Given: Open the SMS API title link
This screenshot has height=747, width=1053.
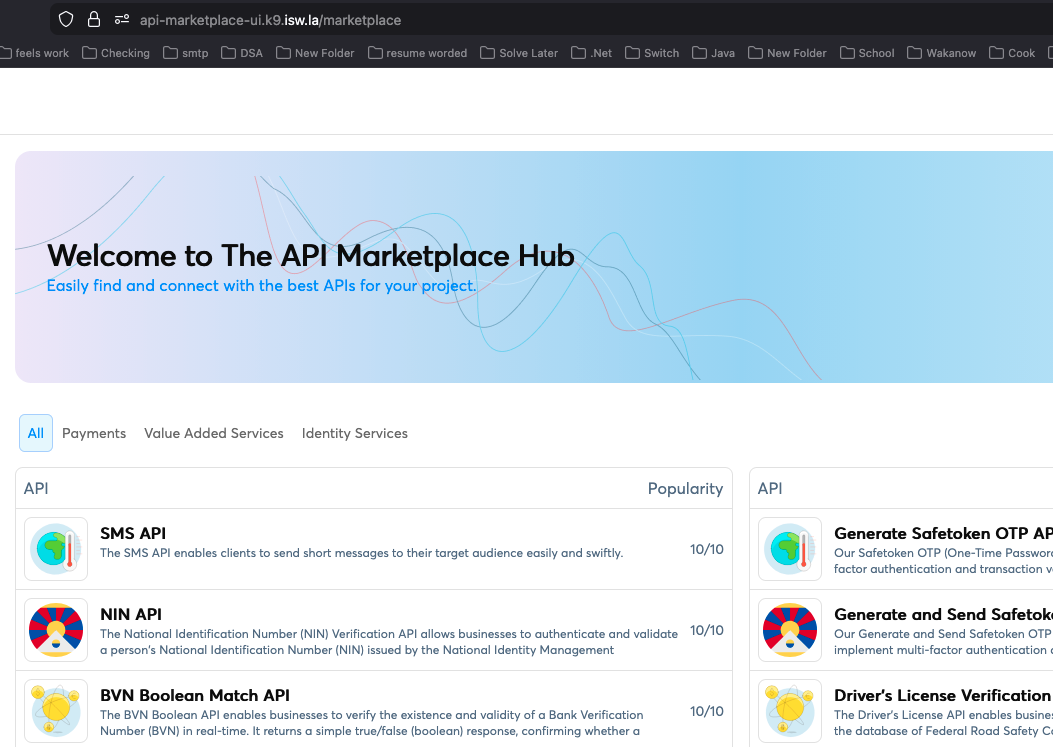Looking at the screenshot, I should [x=133, y=534].
